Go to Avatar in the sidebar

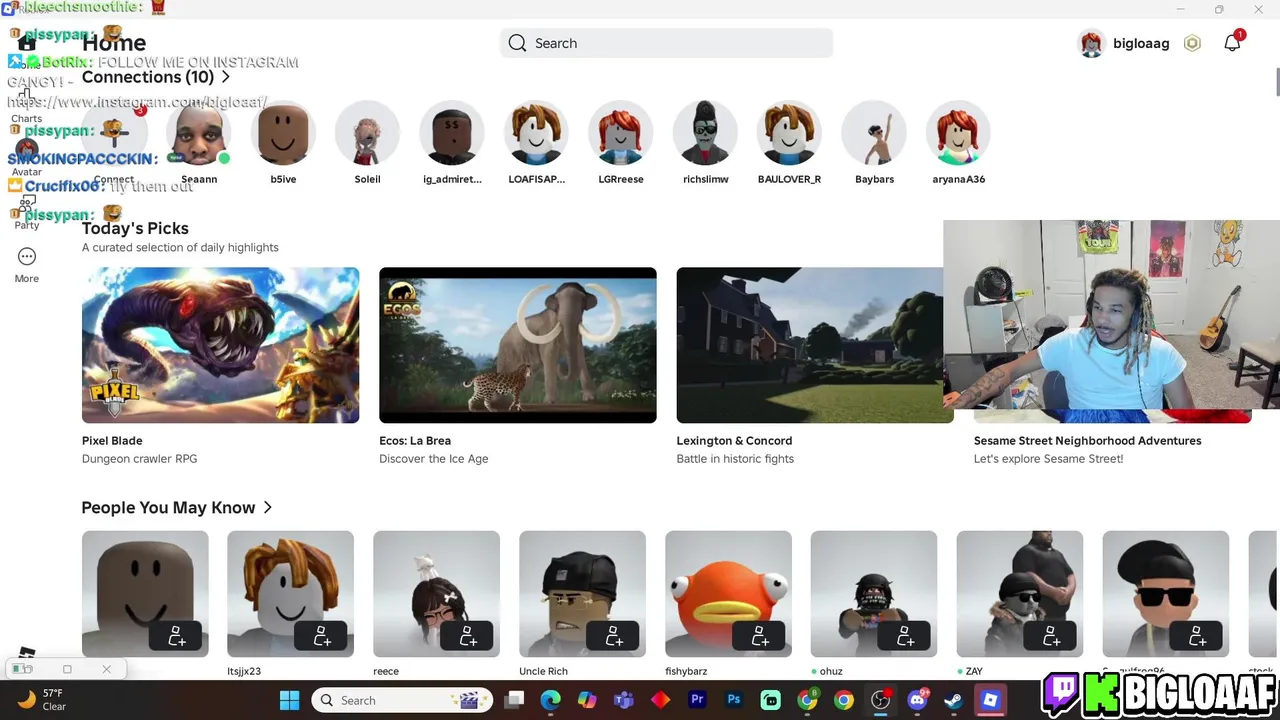coord(26,159)
